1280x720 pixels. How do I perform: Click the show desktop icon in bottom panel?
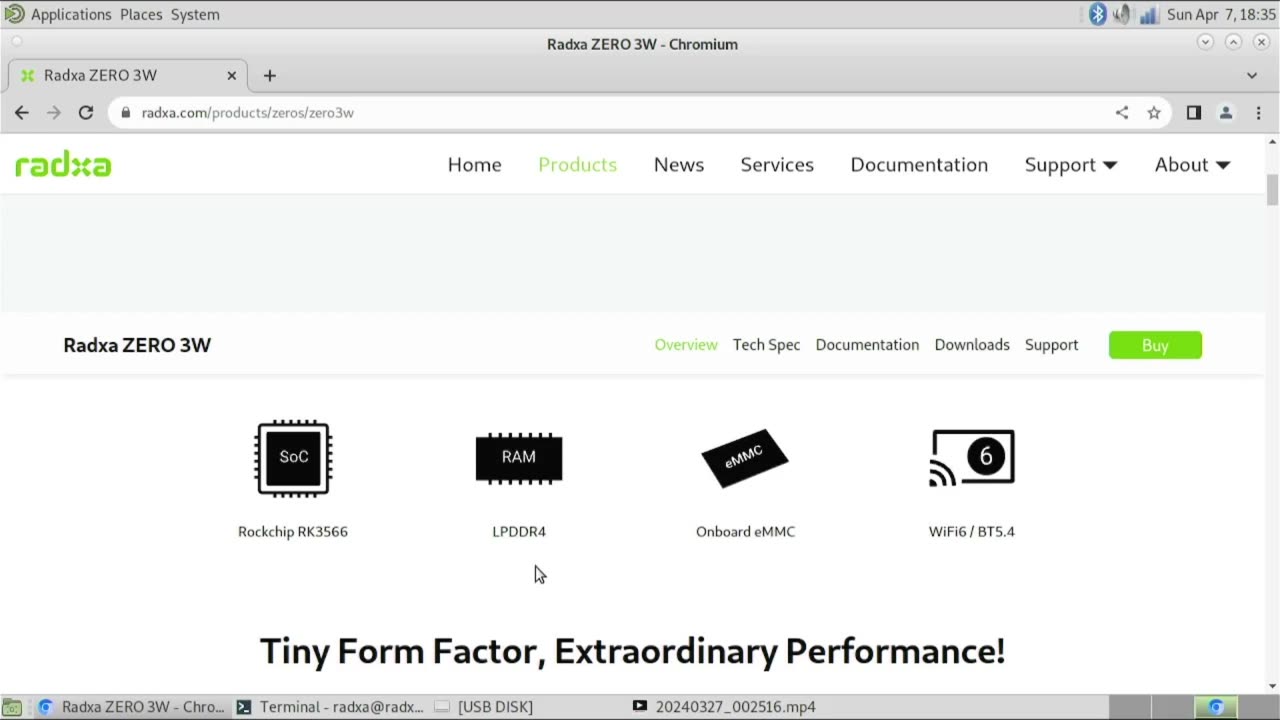coord(11,707)
